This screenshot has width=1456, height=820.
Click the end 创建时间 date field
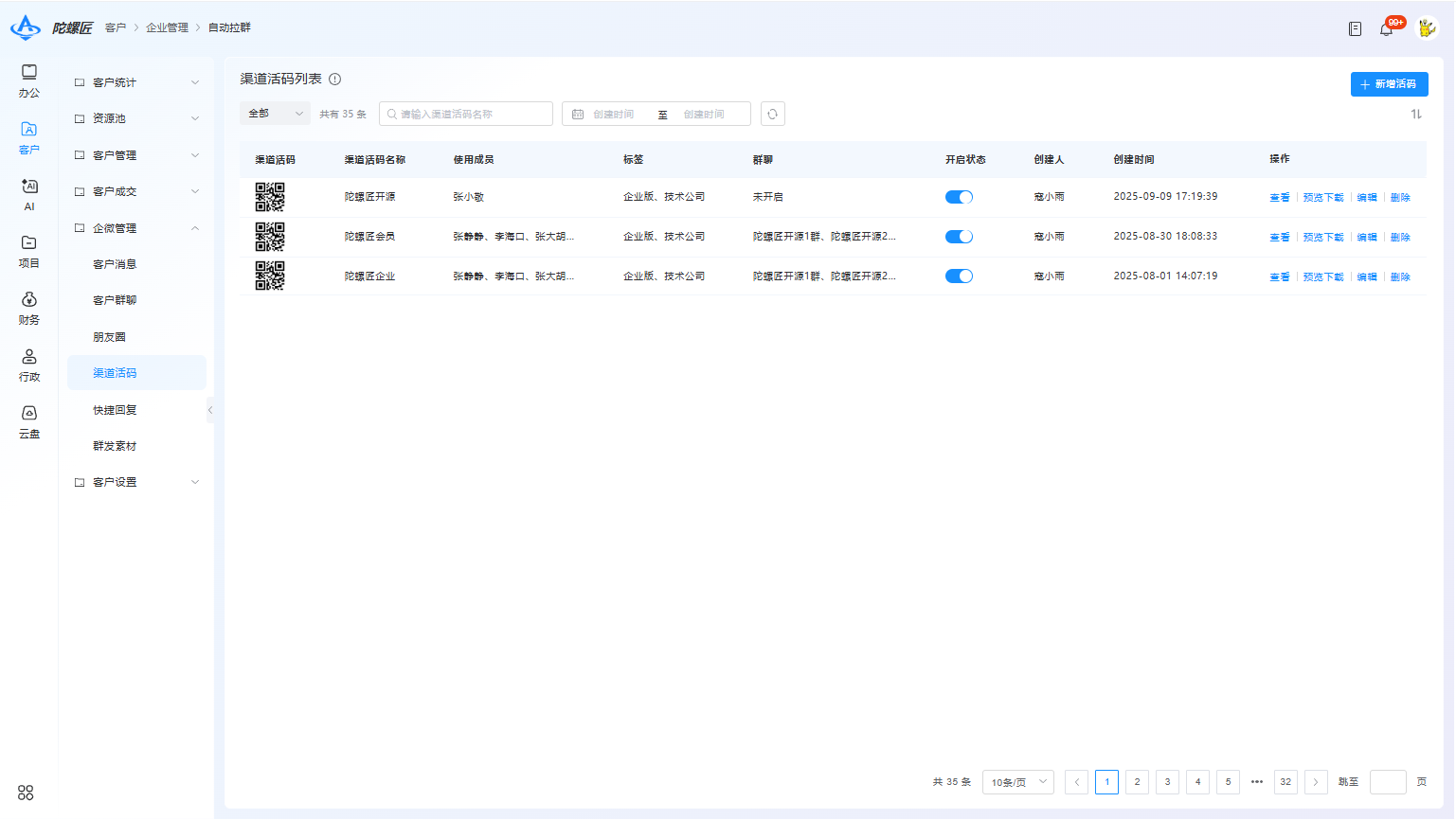coord(704,114)
